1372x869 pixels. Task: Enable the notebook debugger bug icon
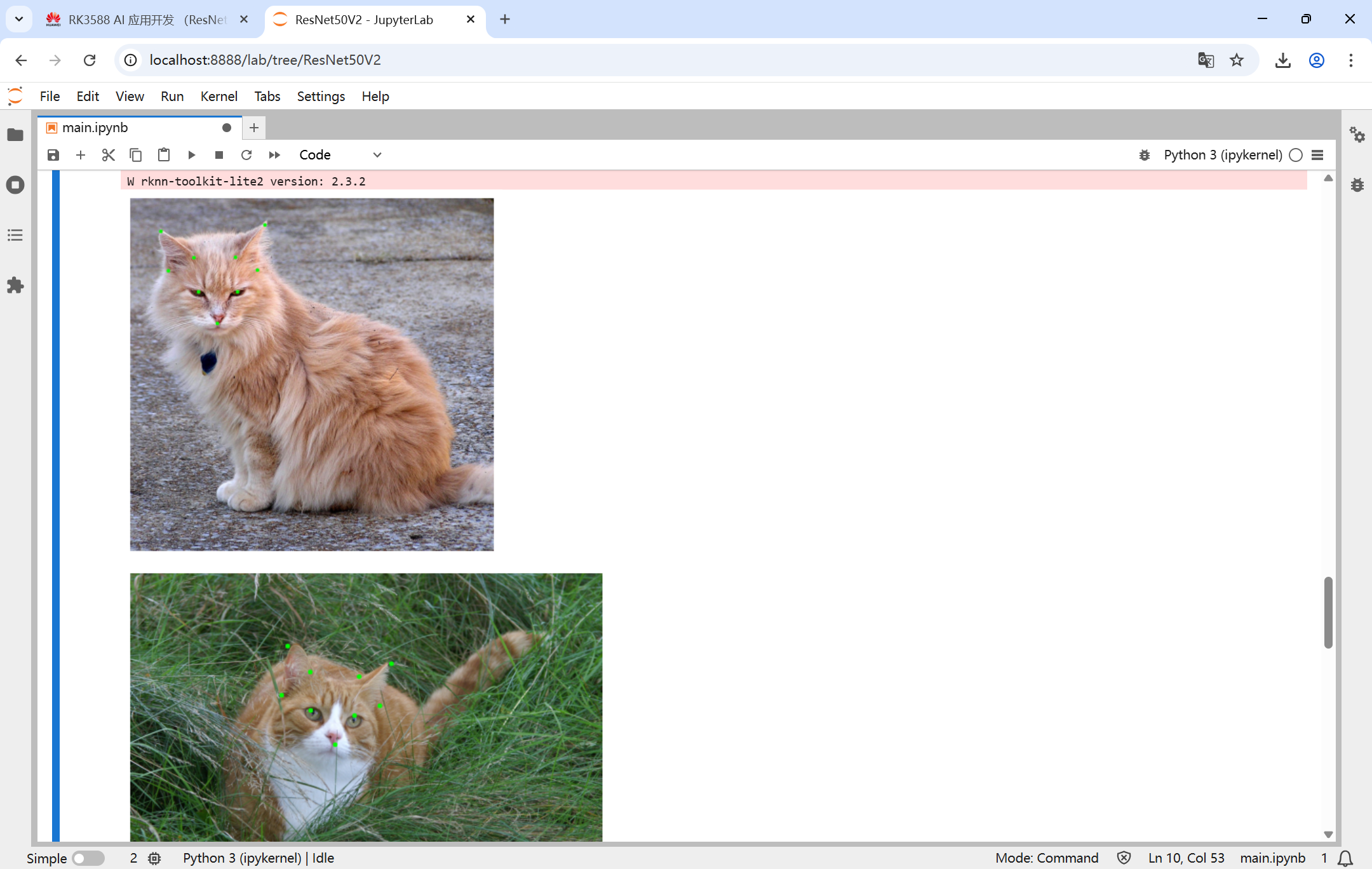click(x=1145, y=155)
